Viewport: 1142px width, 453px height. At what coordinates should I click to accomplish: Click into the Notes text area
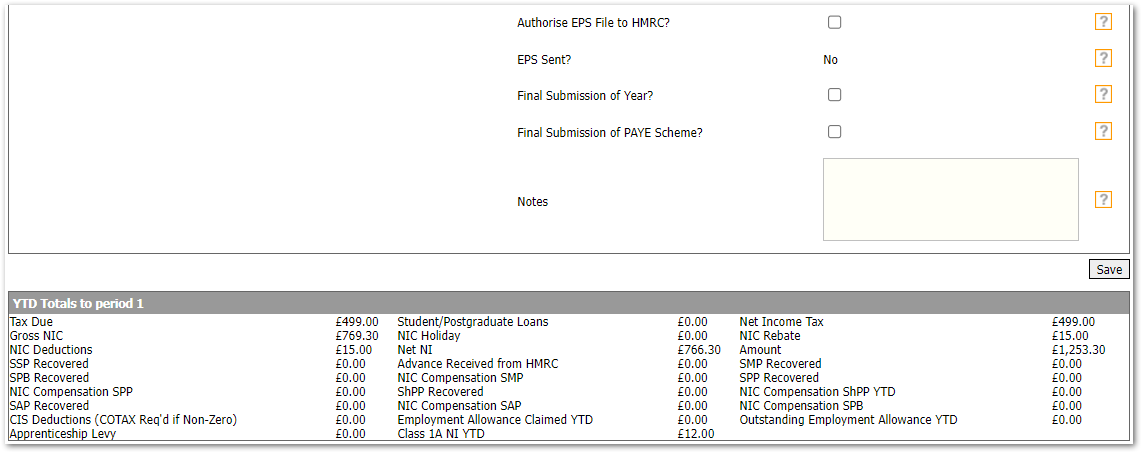click(x=950, y=199)
